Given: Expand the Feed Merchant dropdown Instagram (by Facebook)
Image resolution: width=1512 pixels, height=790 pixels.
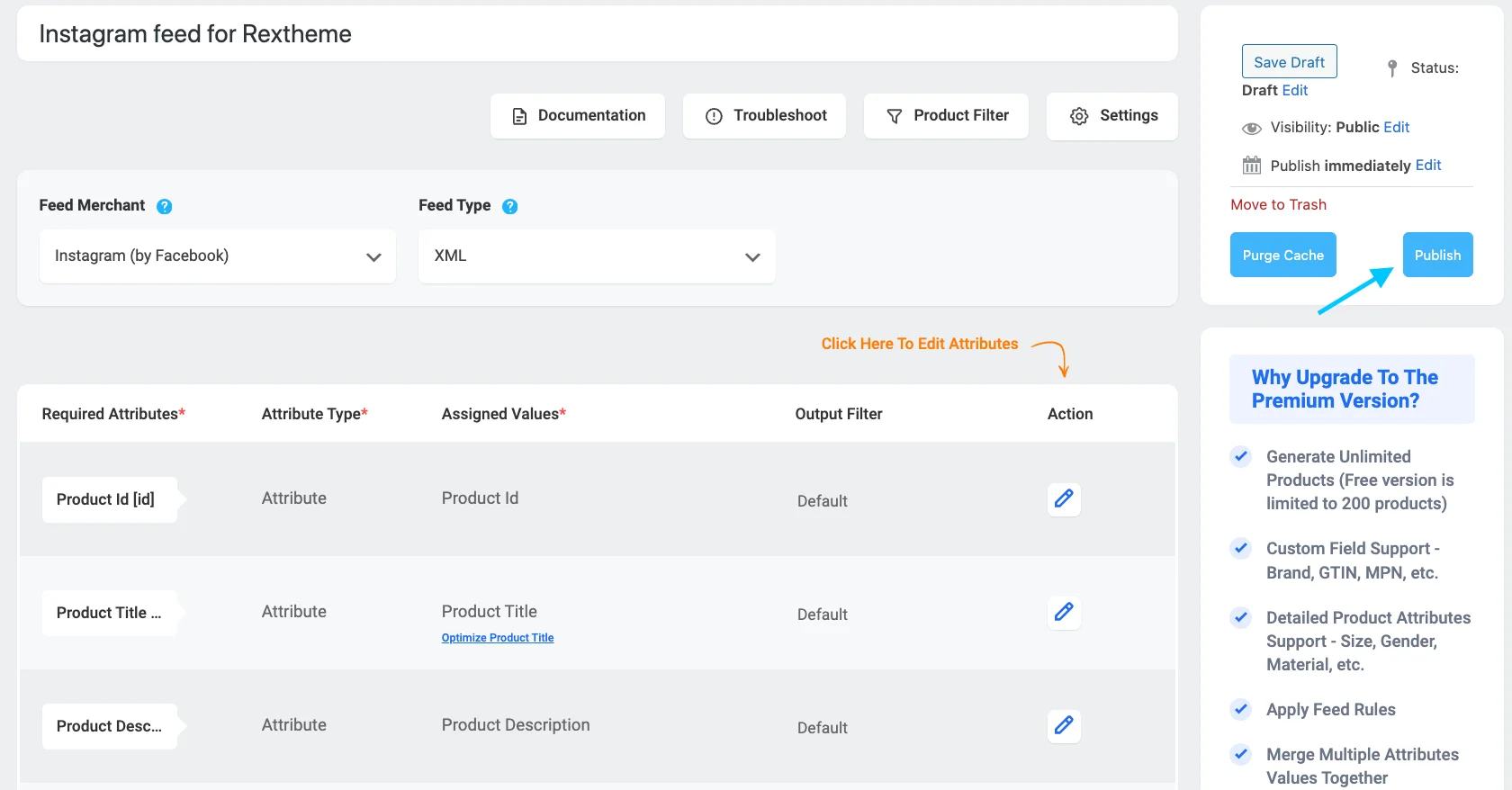Looking at the screenshot, I should [x=217, y=256].
